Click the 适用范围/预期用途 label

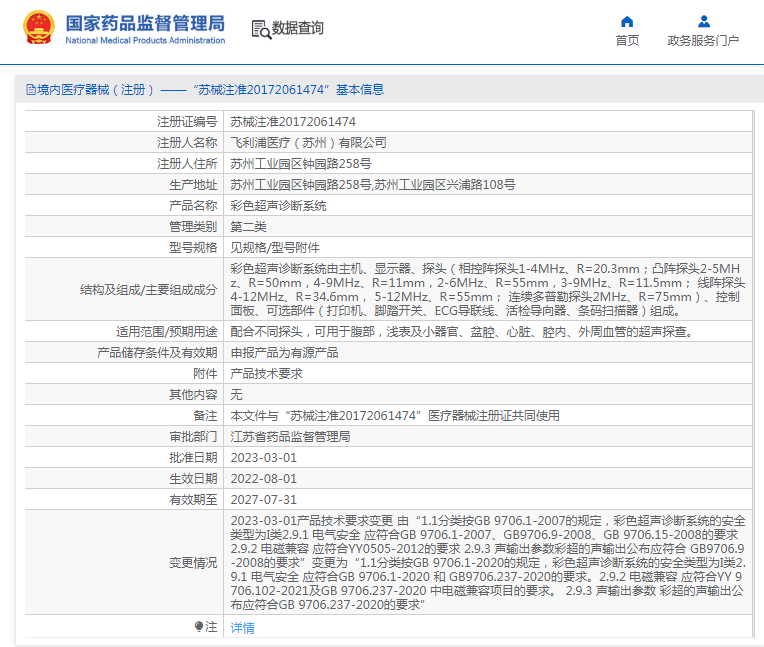[x=166, y=332]
